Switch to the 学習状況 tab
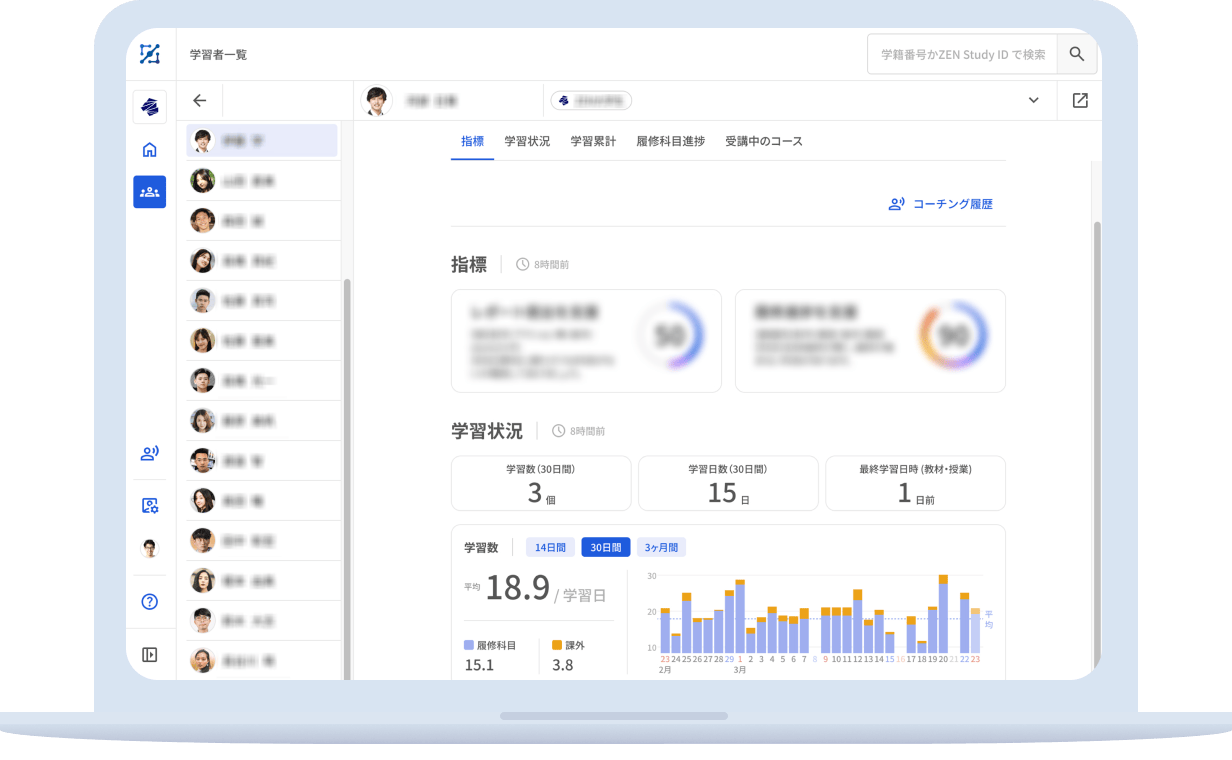 [527, 142]
